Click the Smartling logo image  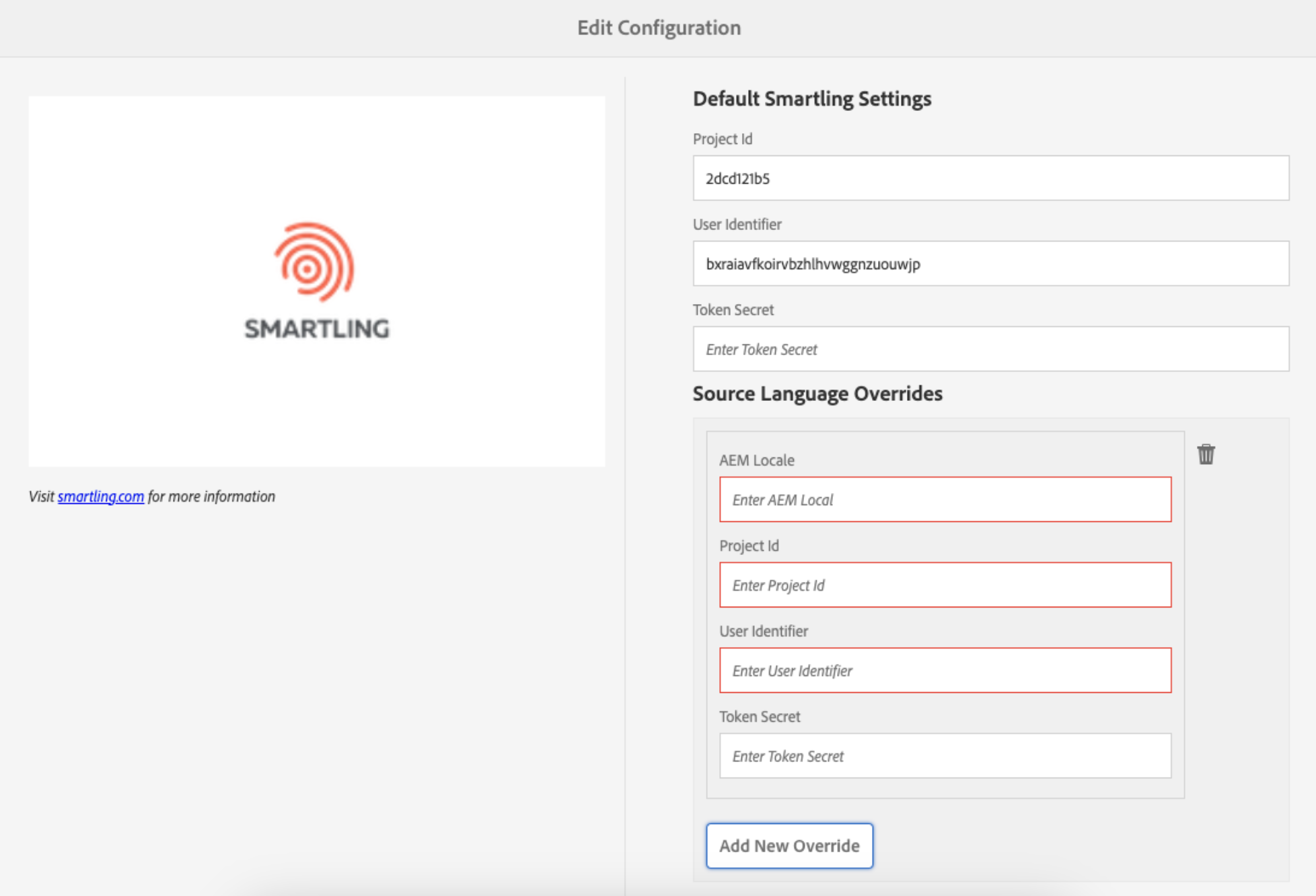pos(316,281)
